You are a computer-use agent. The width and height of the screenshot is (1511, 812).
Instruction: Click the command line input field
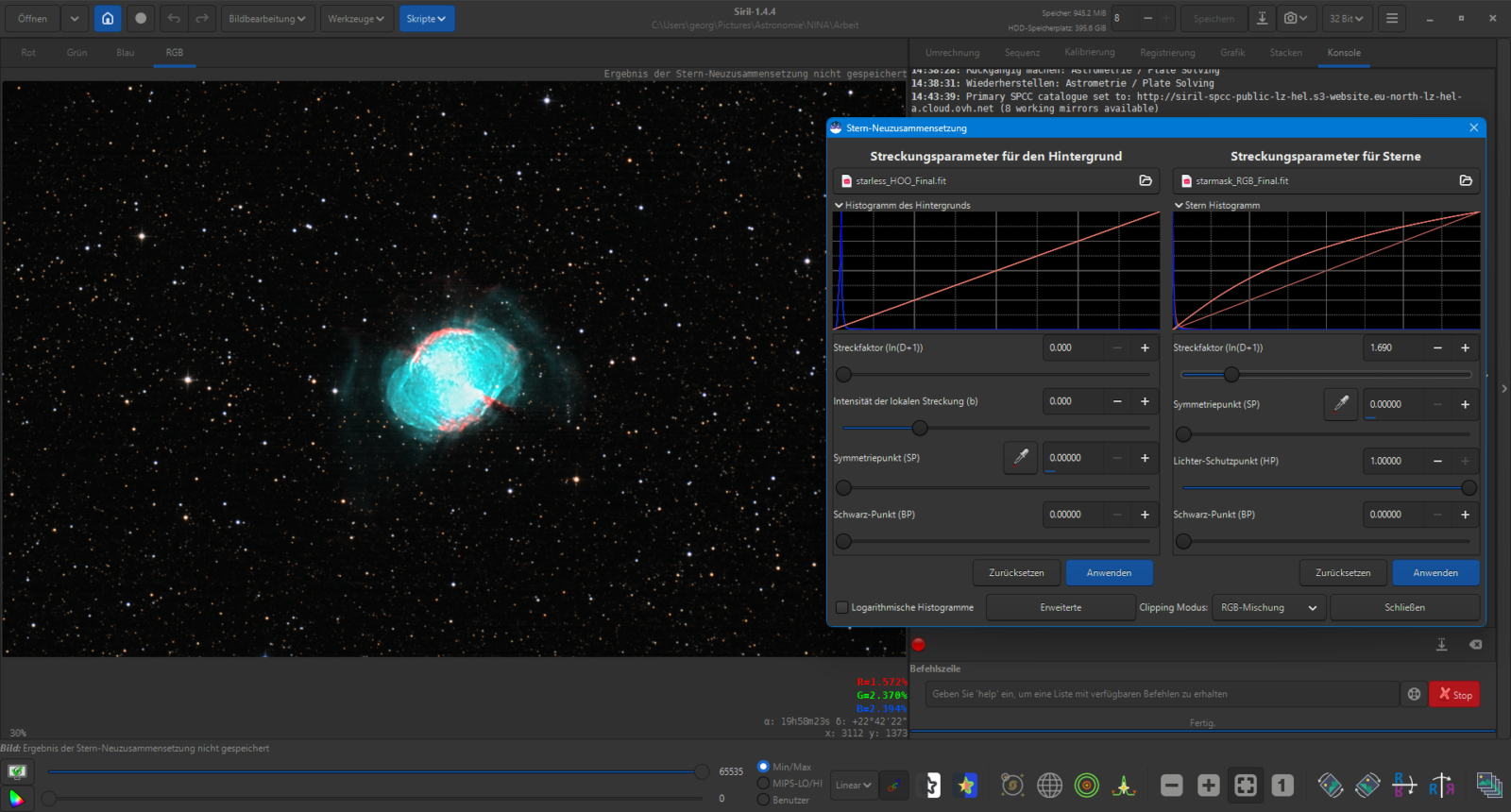(x=1162, y=694)
